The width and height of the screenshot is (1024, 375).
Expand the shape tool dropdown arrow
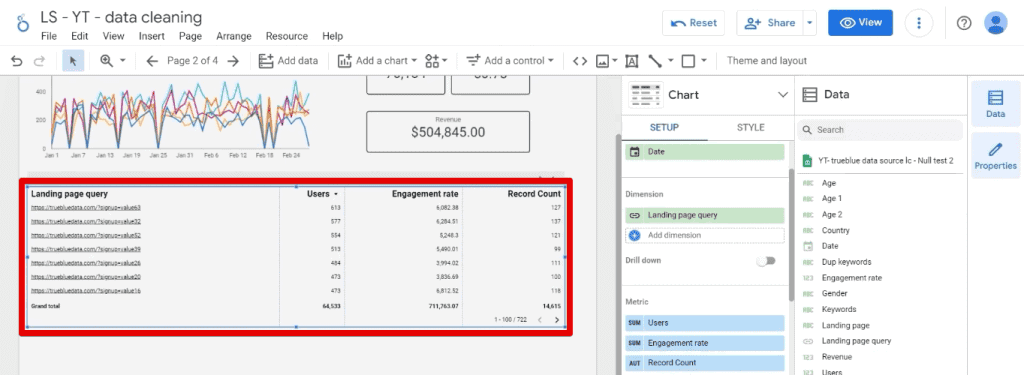click(704, 61)
